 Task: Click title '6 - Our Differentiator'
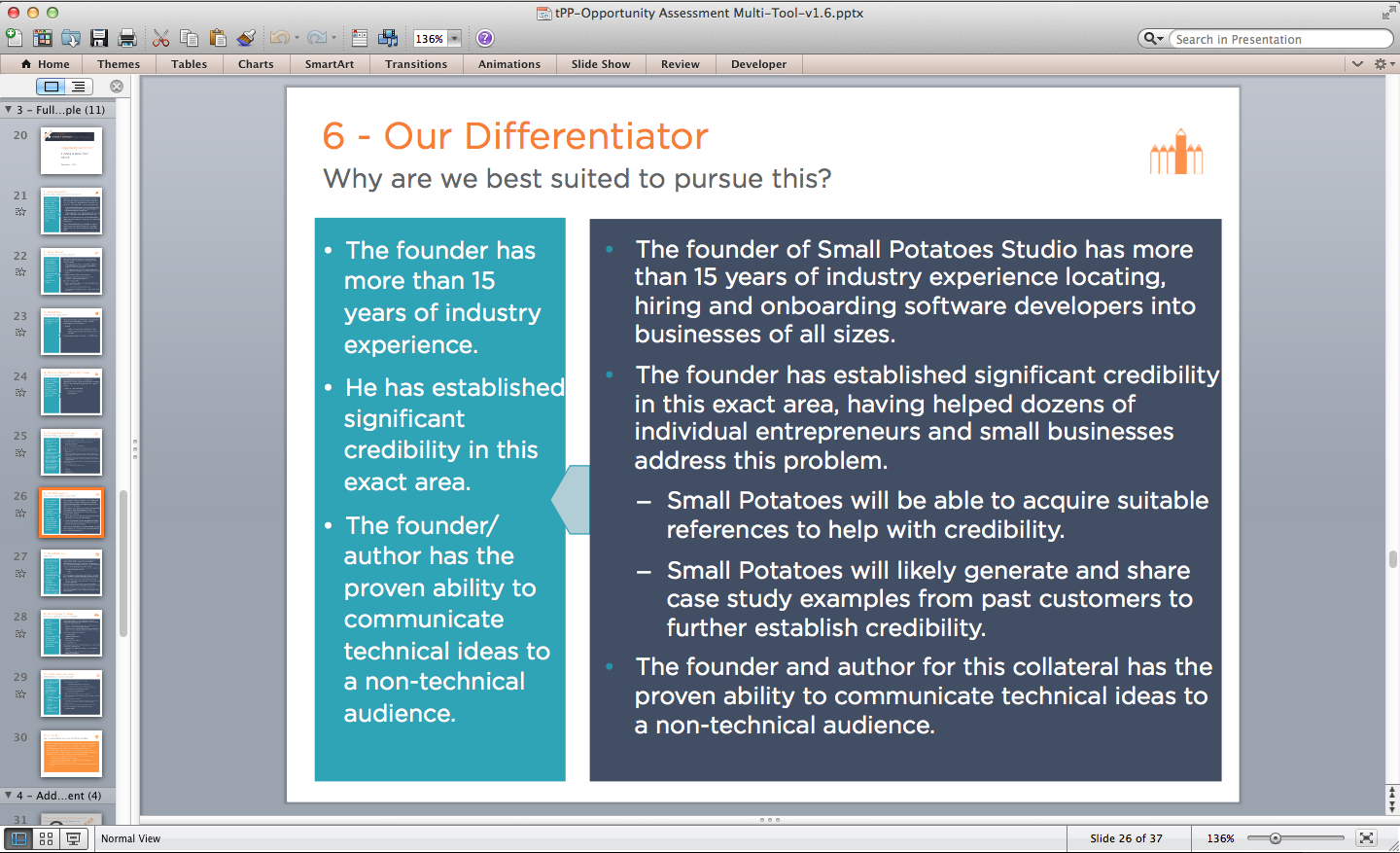515,136
